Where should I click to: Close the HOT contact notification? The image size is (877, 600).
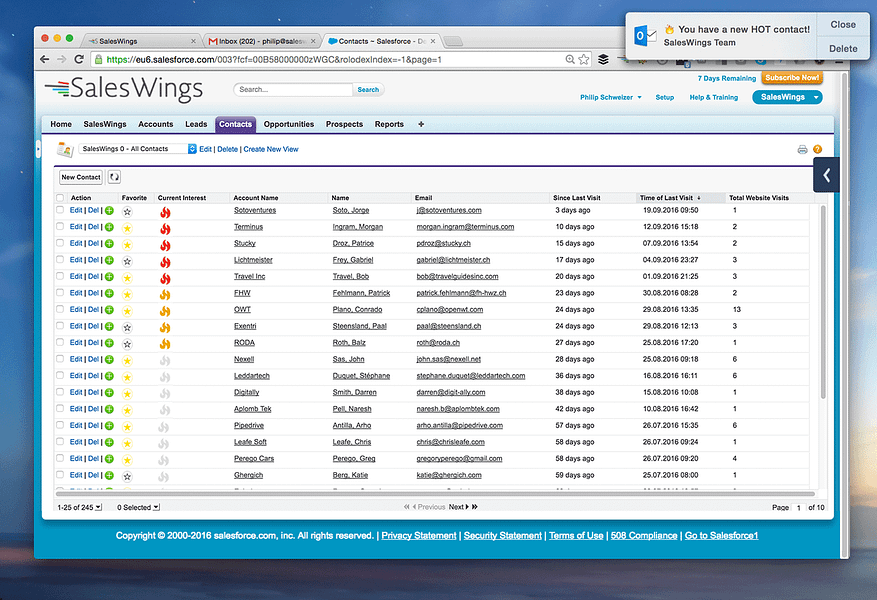click(843, 25)
